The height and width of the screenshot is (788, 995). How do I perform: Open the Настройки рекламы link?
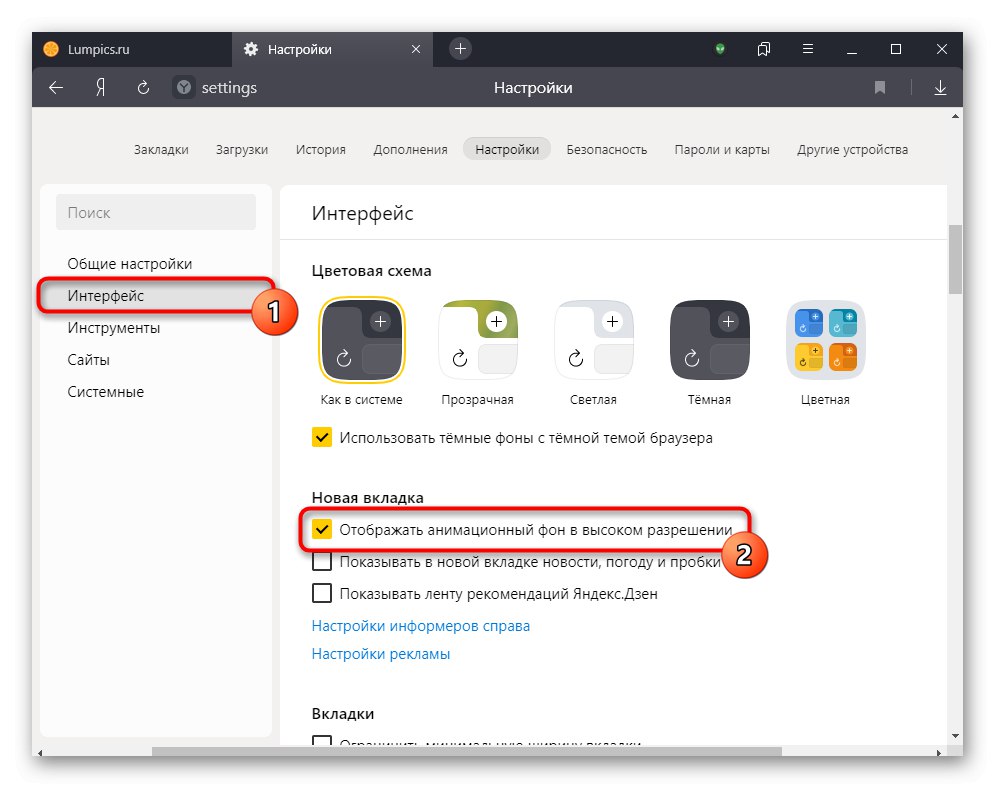380,653
